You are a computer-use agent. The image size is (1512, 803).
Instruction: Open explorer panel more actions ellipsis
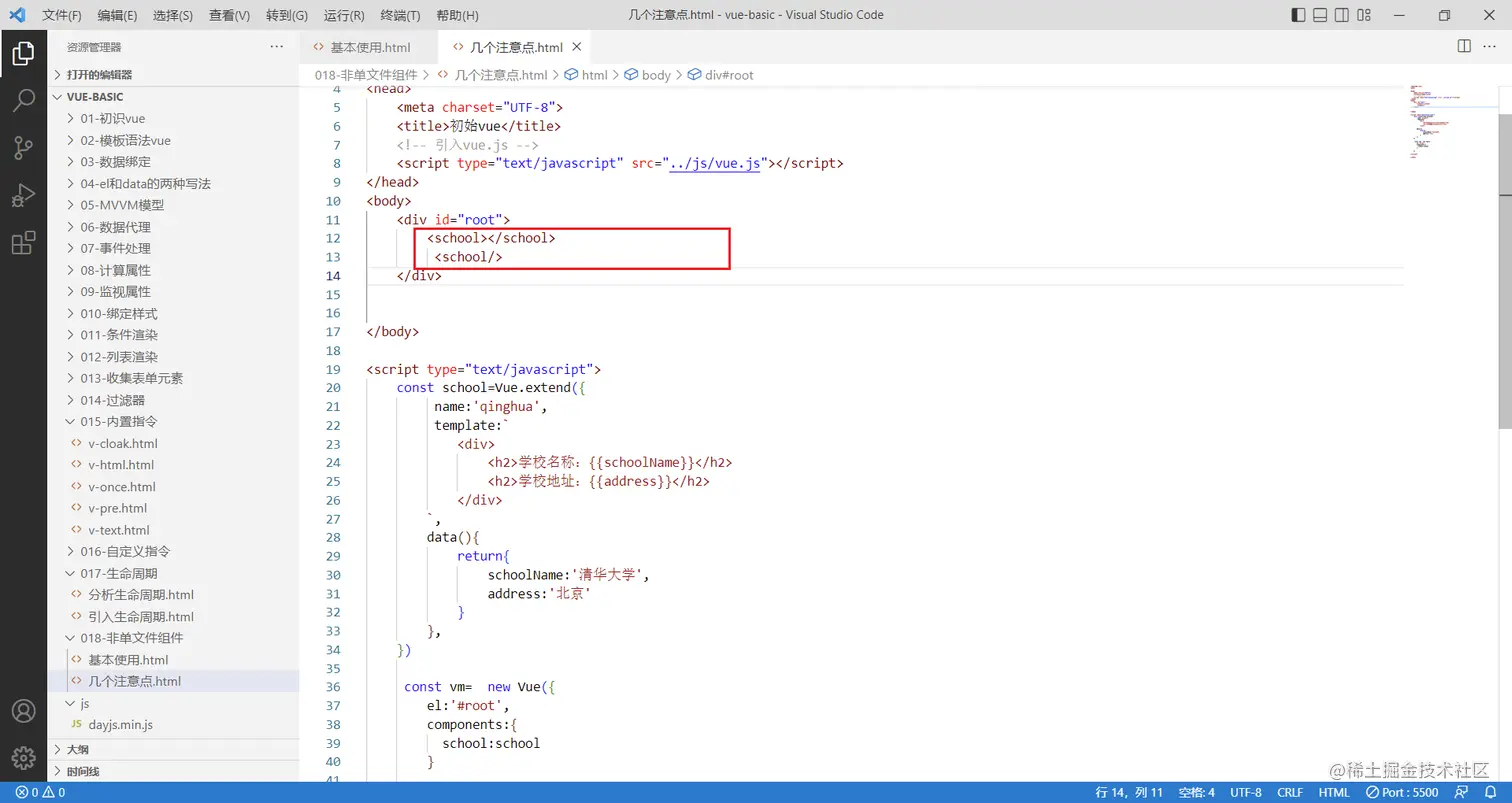[277, 47]
